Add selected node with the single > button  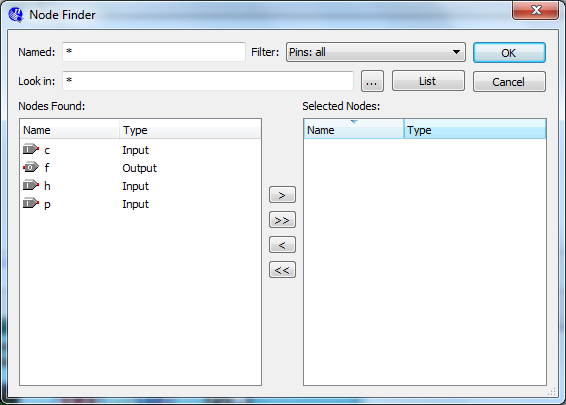tap(282, 195)
